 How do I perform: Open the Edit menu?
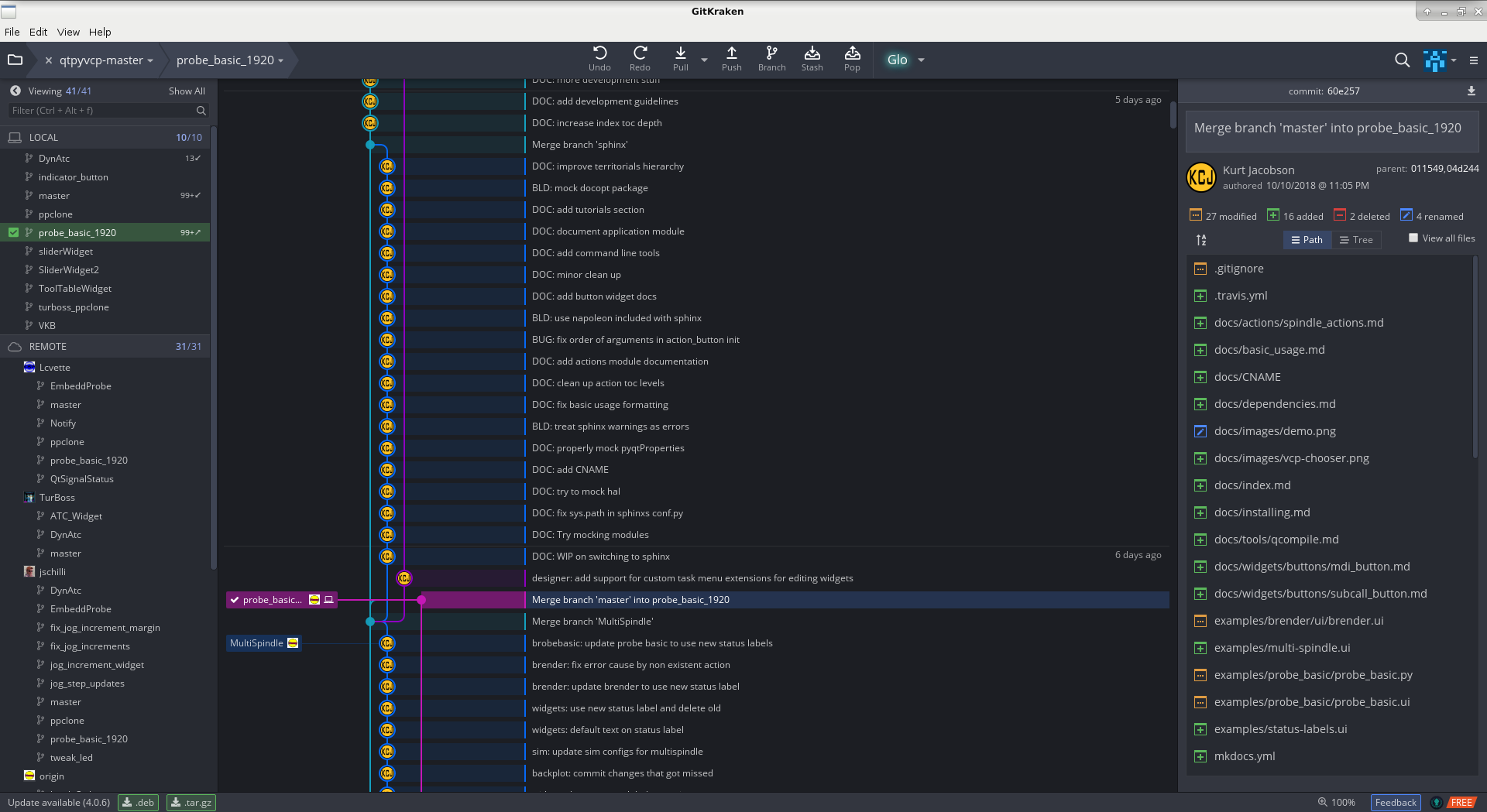(x=38, y=32)
